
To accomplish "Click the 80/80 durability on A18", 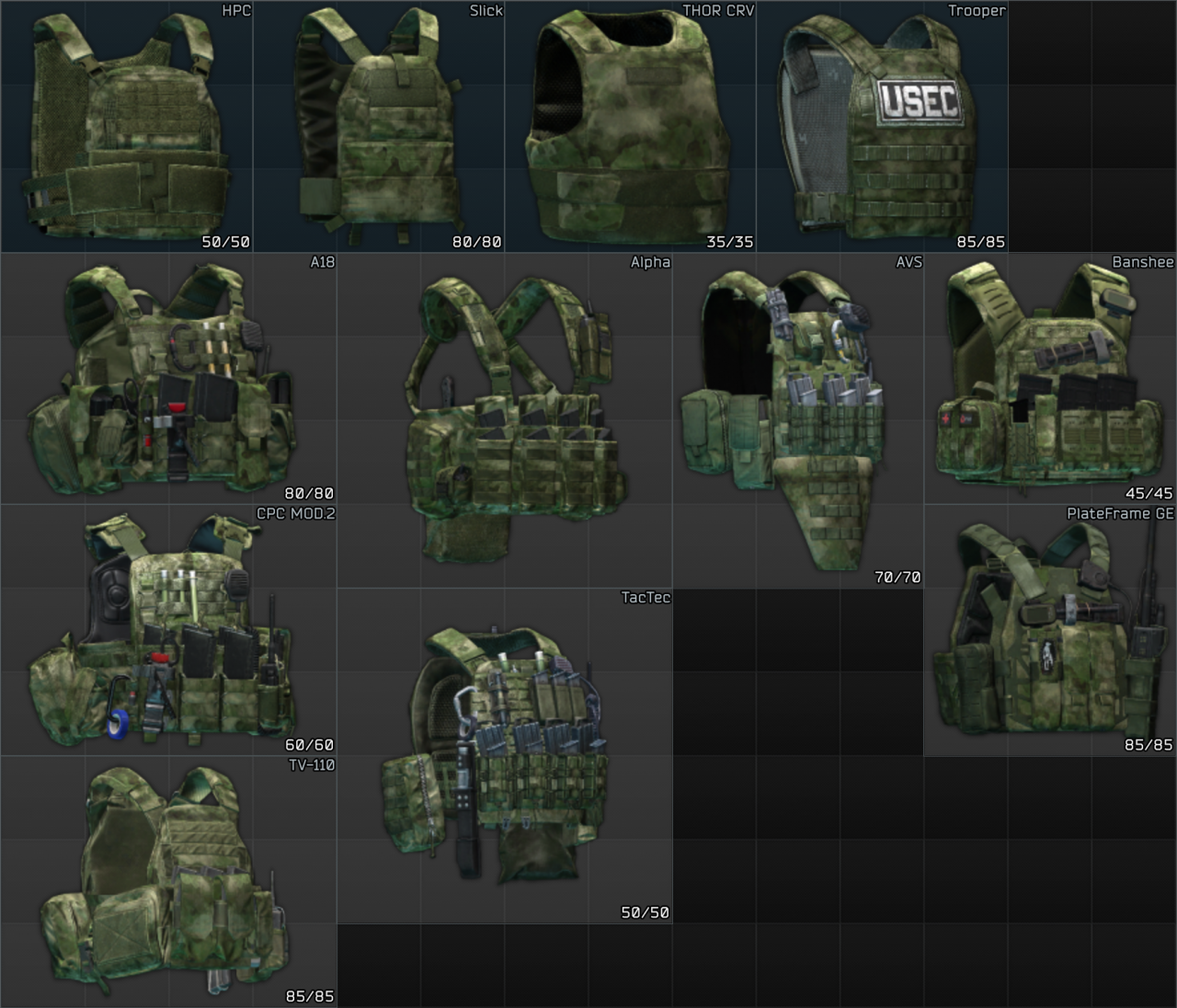I will (310, 494).
